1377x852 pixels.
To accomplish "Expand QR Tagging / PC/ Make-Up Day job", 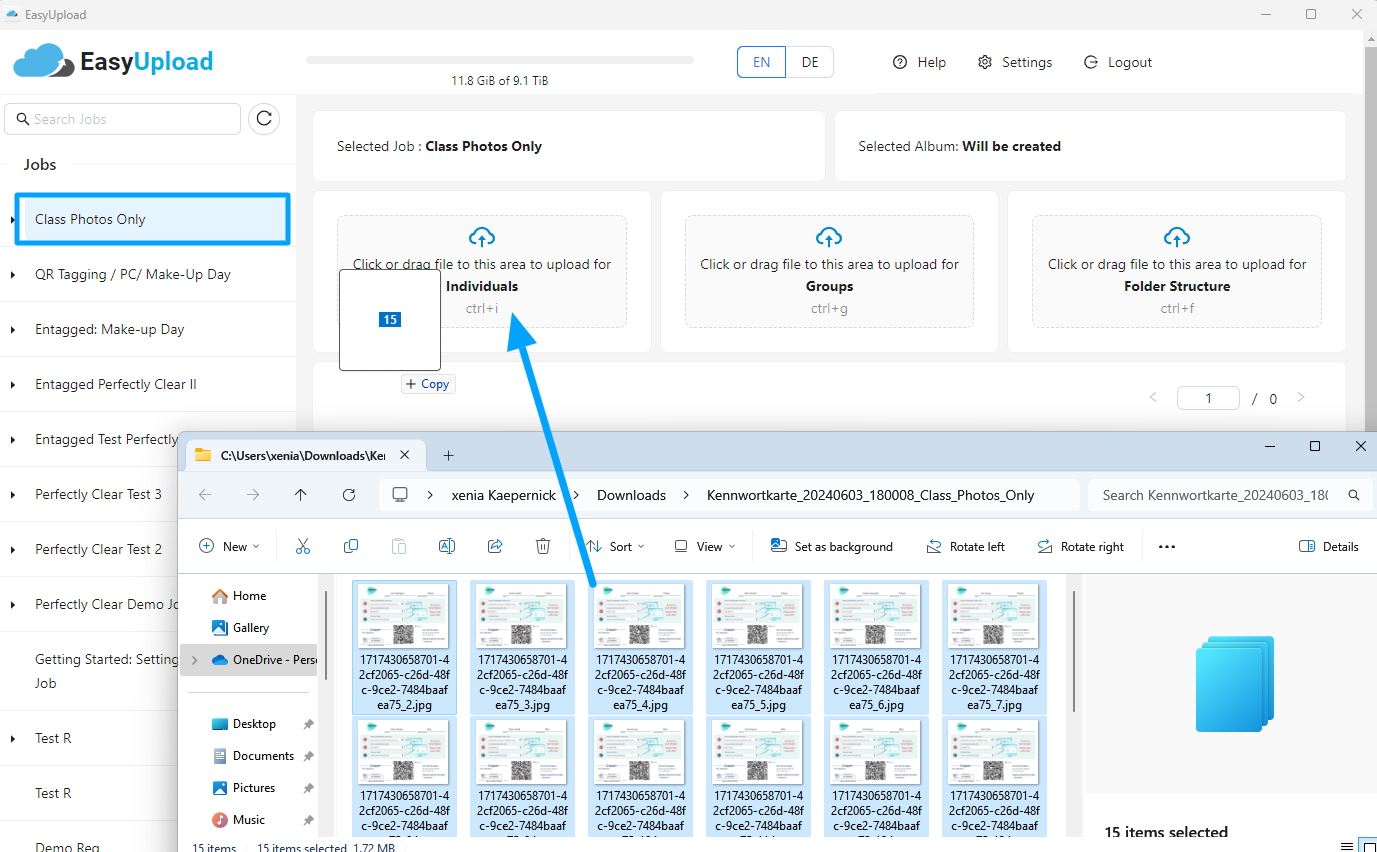I will click(11, 275).
